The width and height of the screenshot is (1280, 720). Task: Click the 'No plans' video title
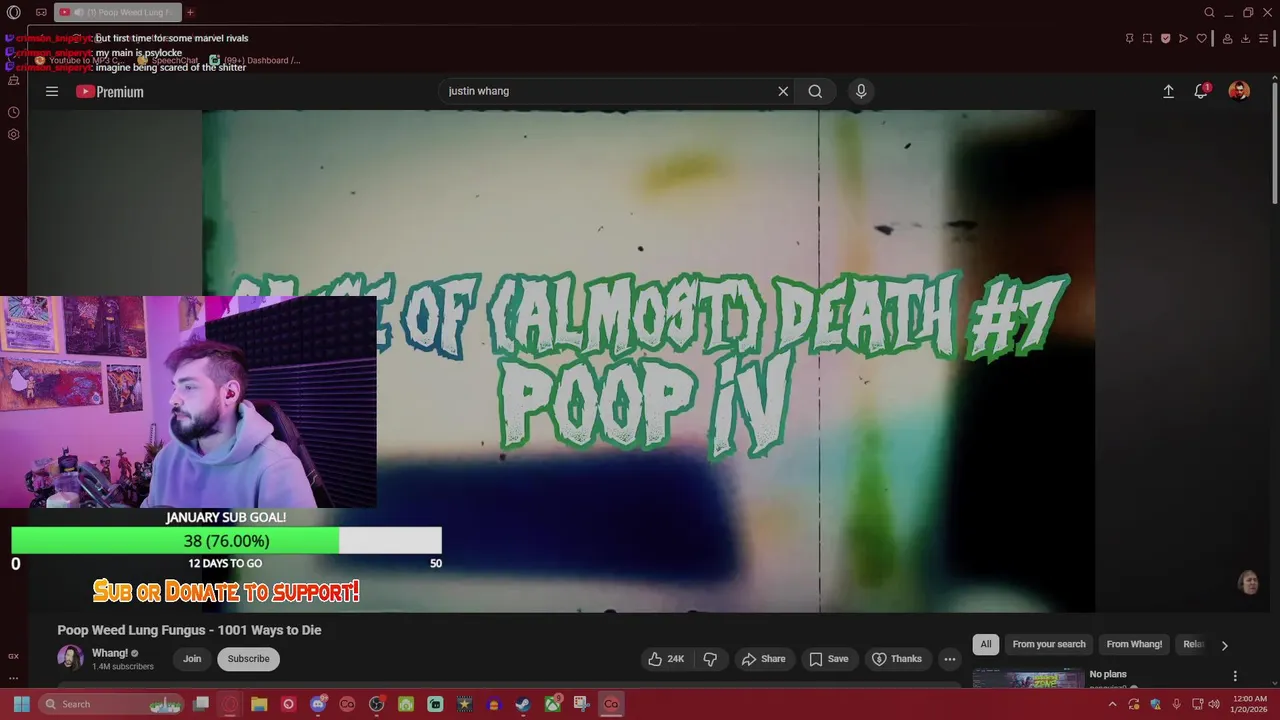pyautogui.click(x=1108, y=674)
